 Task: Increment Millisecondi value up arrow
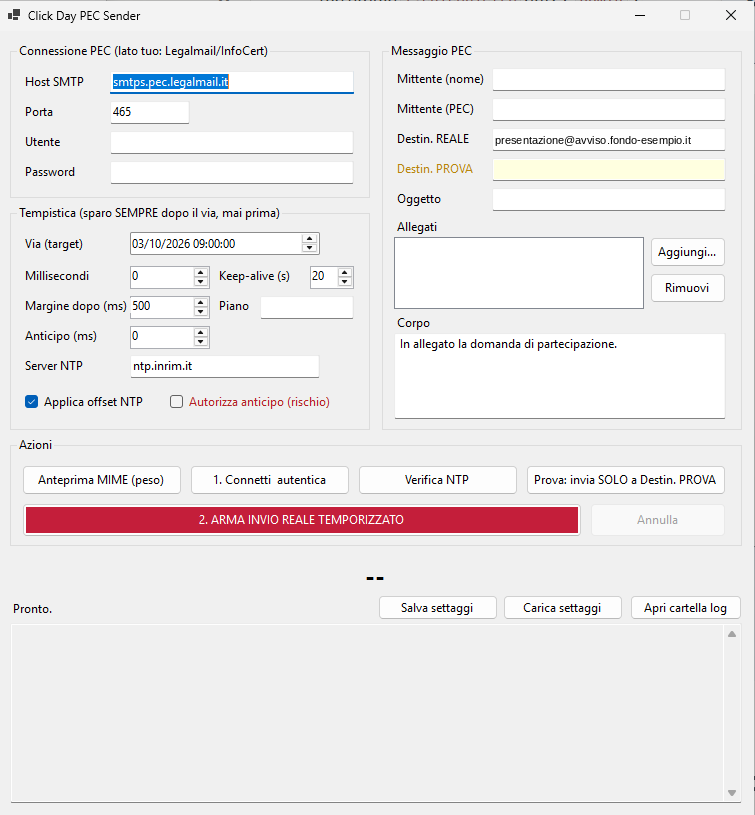click(201, 272)
